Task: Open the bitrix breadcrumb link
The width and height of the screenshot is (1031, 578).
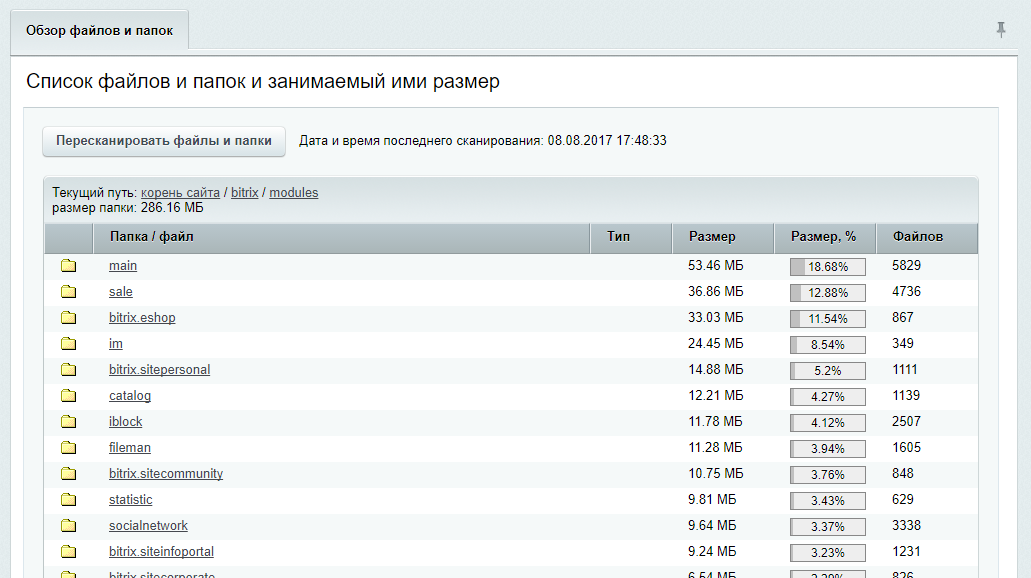Action: pos(244,193)
